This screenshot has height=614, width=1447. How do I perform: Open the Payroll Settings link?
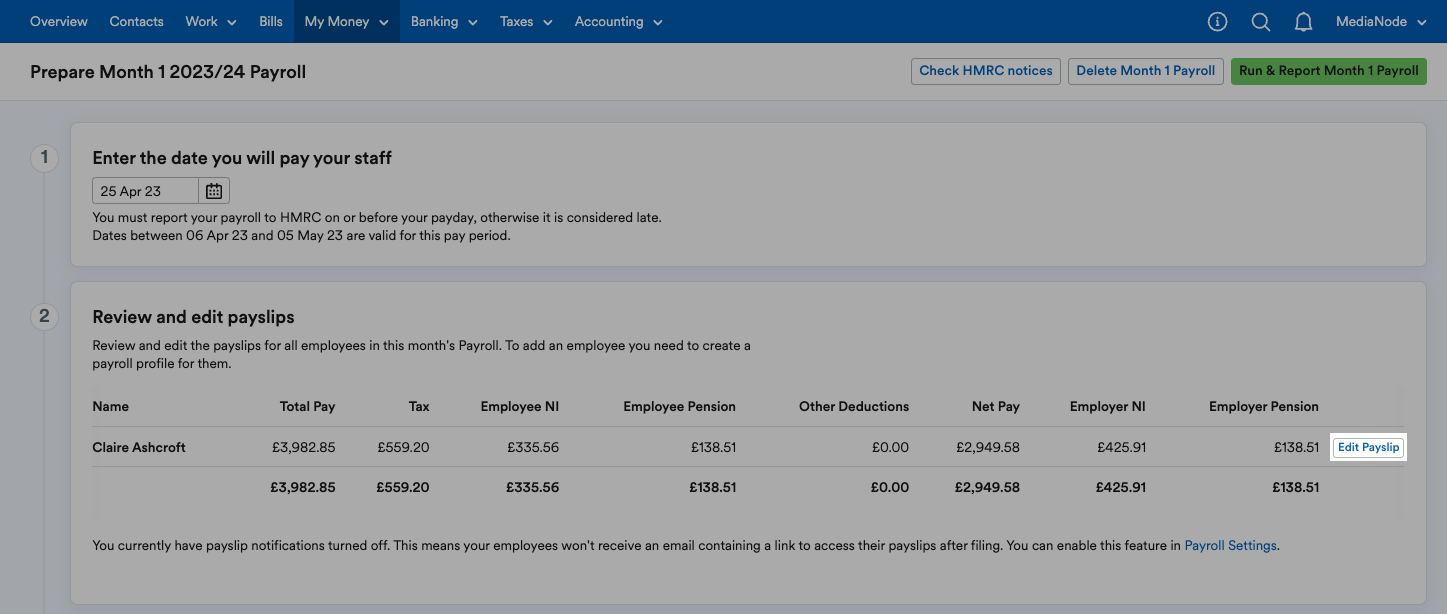pyautogui.click(x=1230, y=546)
